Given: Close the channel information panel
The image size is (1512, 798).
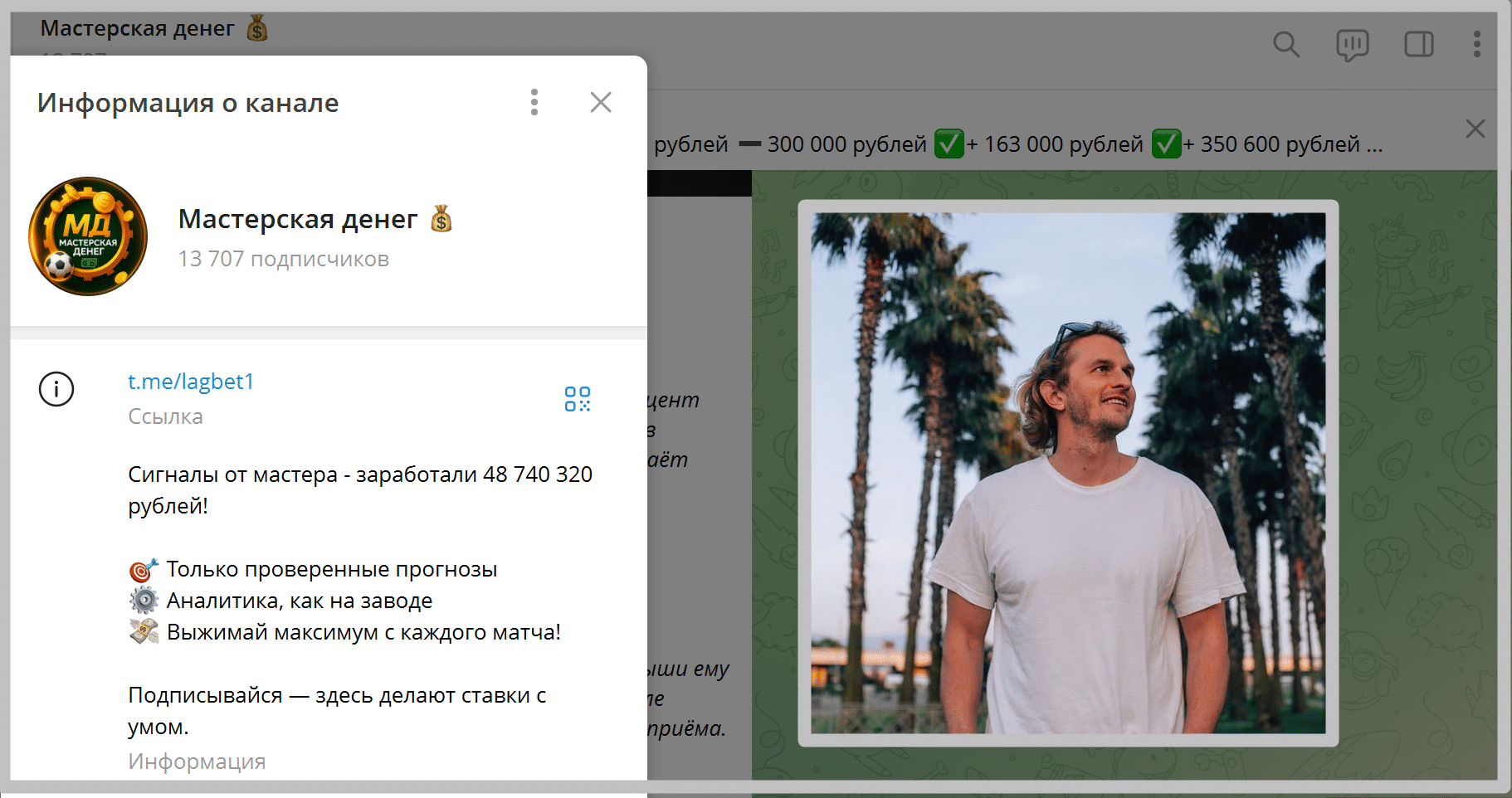Looking at the screenshot, I should pyautogui.click(x=601, y=102).
